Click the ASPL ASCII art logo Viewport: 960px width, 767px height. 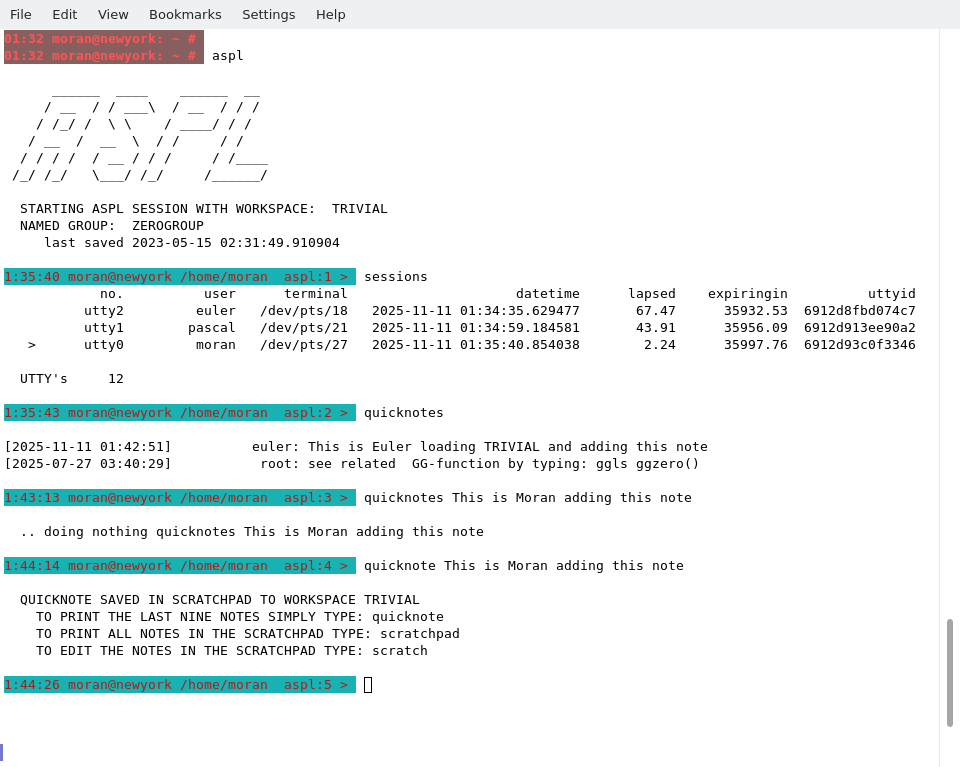point(140,133)
